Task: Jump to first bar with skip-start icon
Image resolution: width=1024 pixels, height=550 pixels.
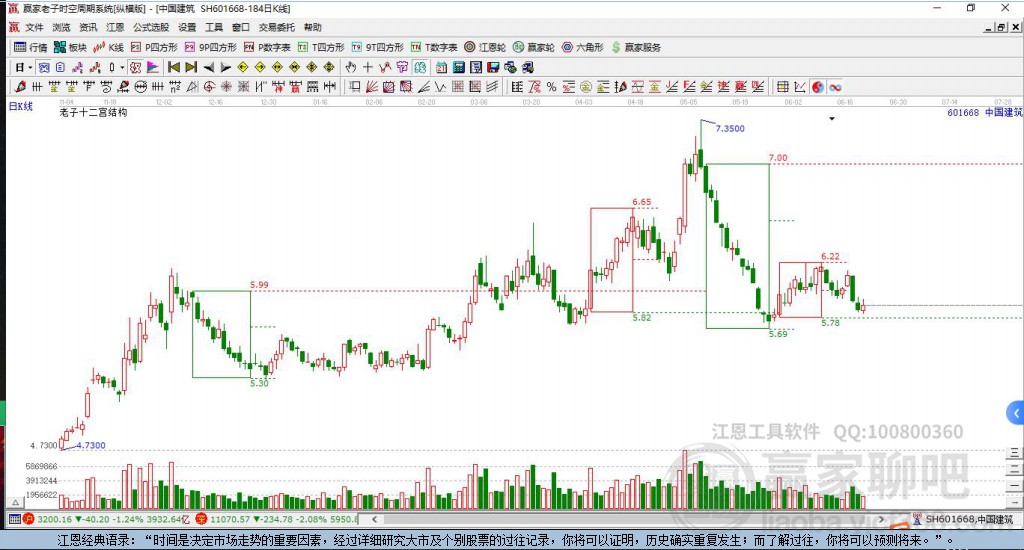Action: point(174,67)
